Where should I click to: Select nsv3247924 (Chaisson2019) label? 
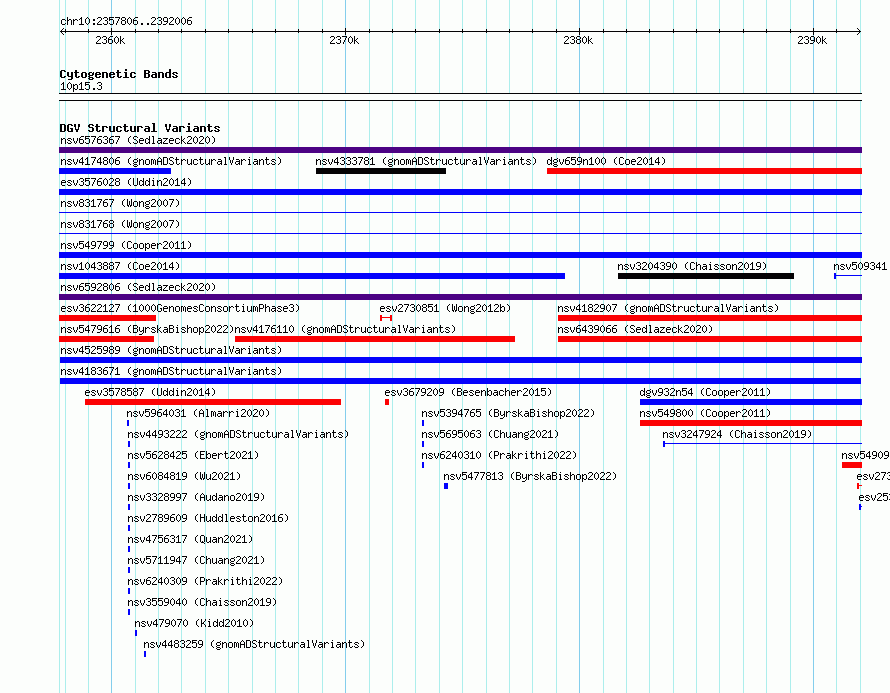[x=737, y=434]
